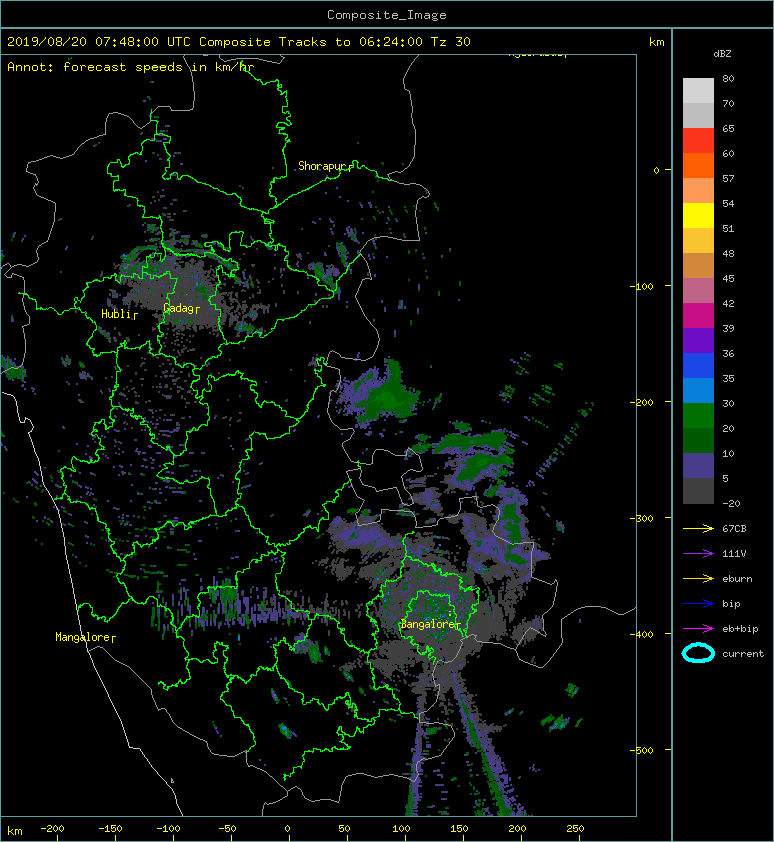Viewport: 774px width, 842px height.
Task: Click the 'Annot: forecast speeds in km/hr' text
Action: point(131,67)
